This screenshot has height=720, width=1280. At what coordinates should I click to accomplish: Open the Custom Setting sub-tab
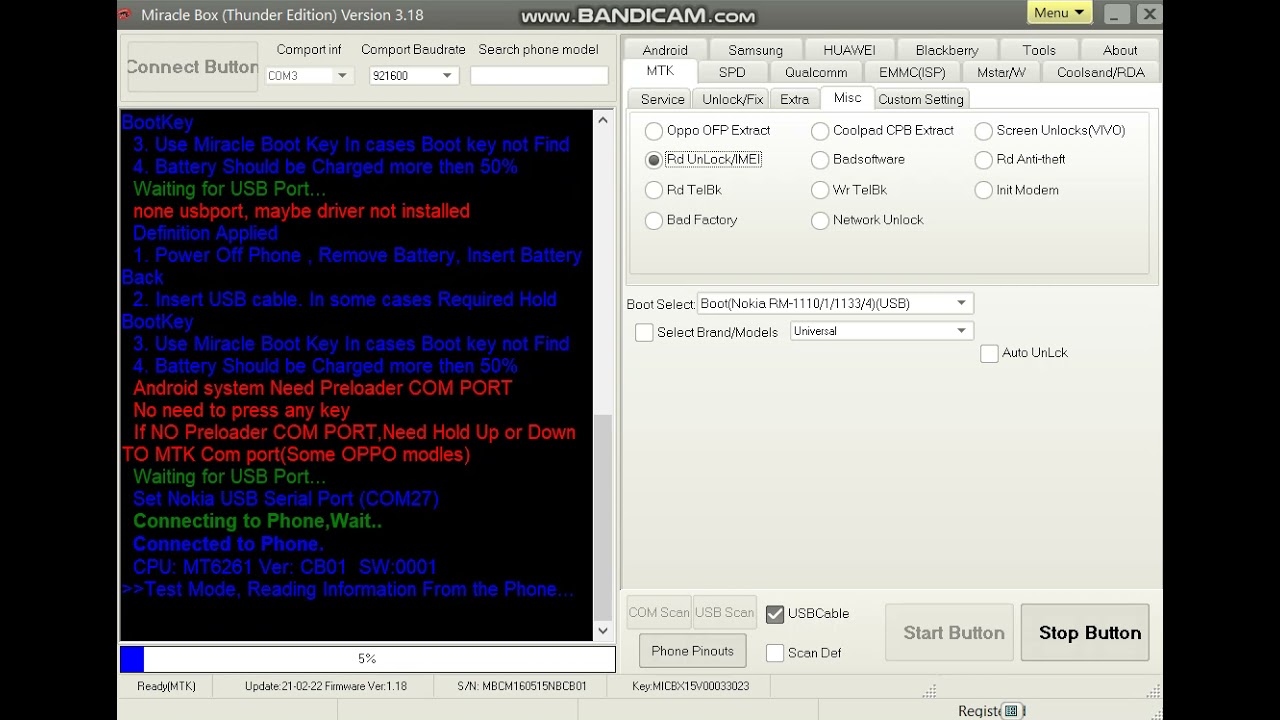point(921,99)
